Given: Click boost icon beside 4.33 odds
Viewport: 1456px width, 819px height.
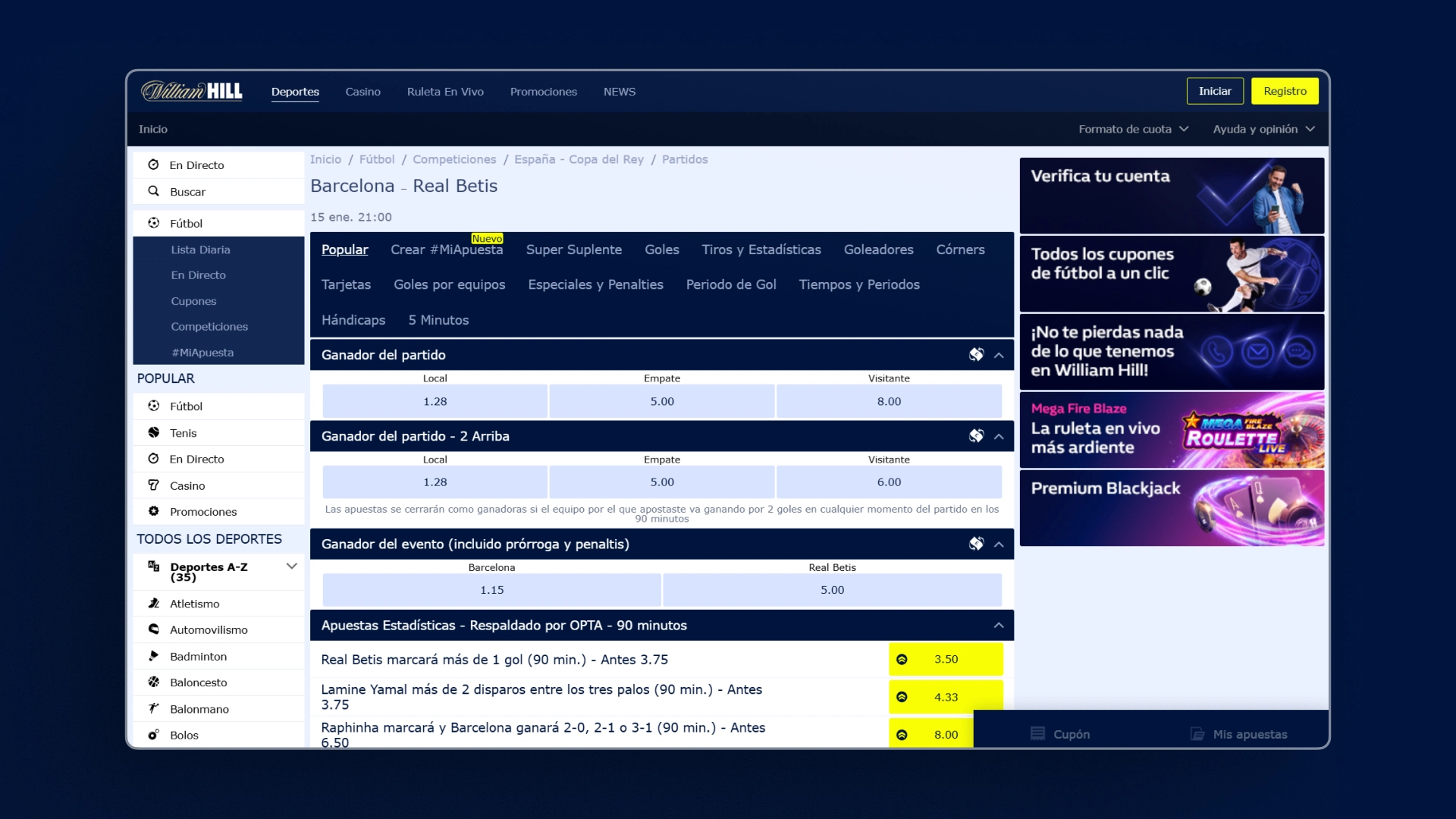Looking at the screenshot, I should (902, 697).
